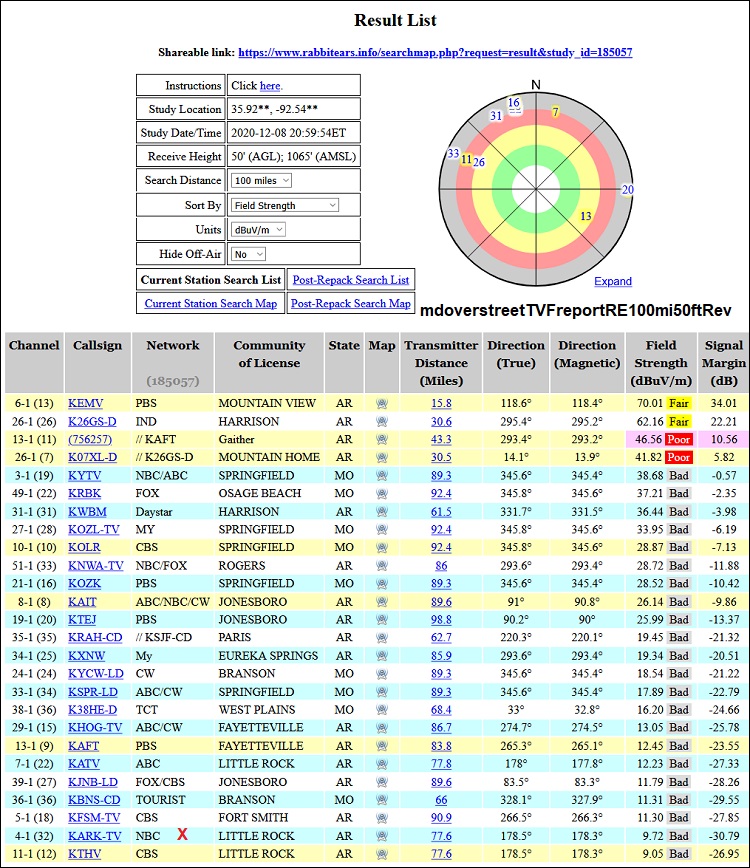Open the map icon for KEMV
This screenshot has width=750, height=868.
tap(381, 404)
